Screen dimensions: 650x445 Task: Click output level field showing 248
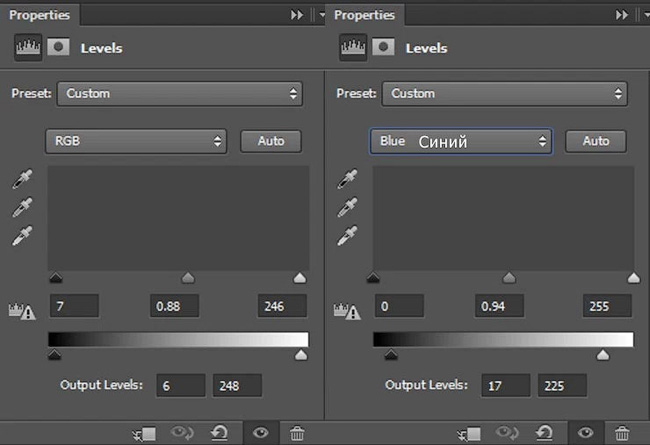237,386
